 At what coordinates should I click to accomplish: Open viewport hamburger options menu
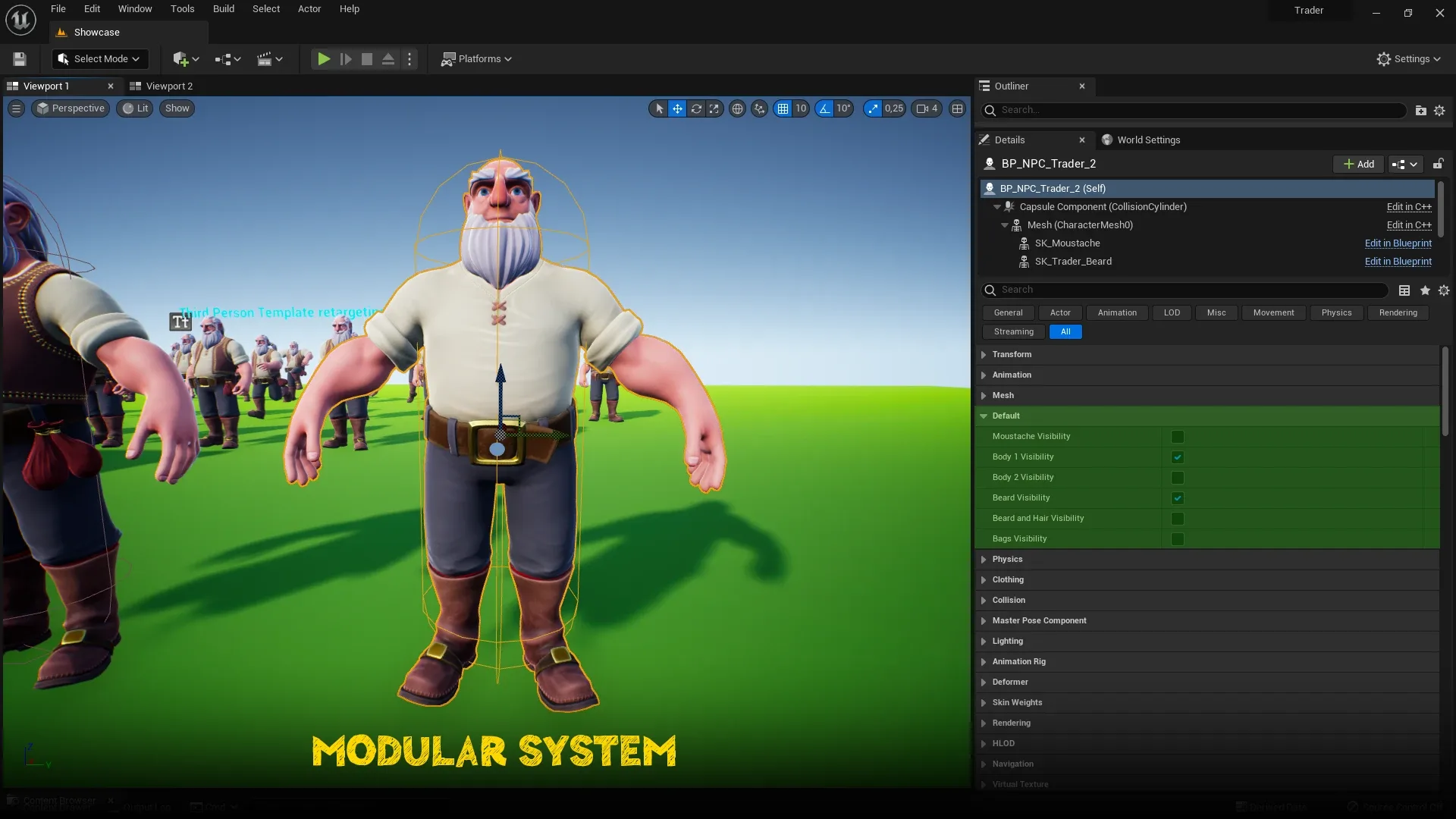point(16,108)
